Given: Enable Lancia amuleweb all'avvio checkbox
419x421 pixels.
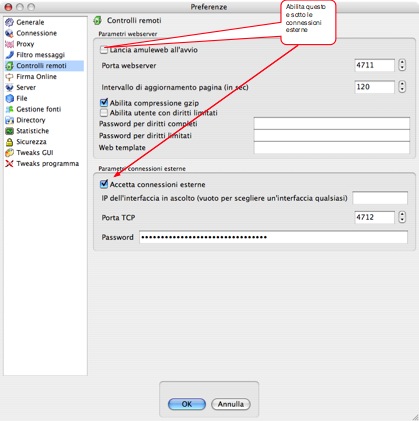Looking at the screenshot, I should click(x=104, y=50).
